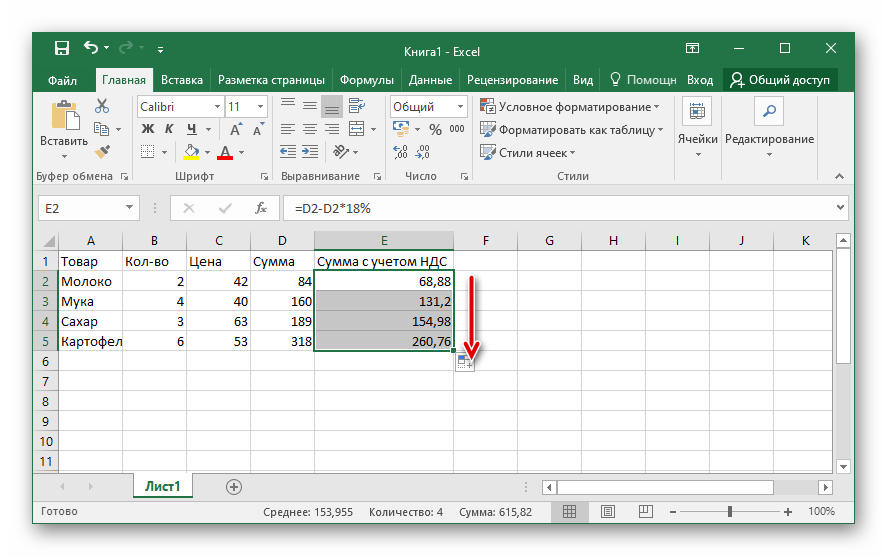Toggle italic К formatting

click(166, 129)
